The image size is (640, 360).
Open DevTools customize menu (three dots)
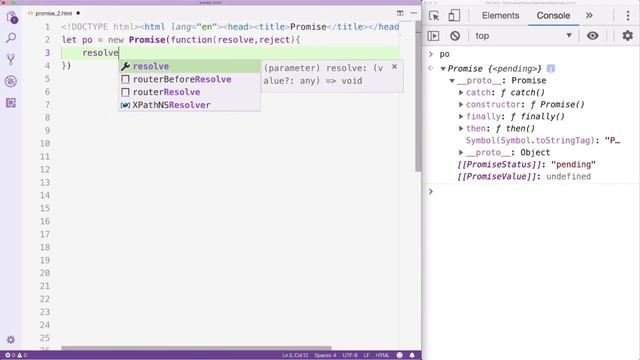tap(628, 16)
